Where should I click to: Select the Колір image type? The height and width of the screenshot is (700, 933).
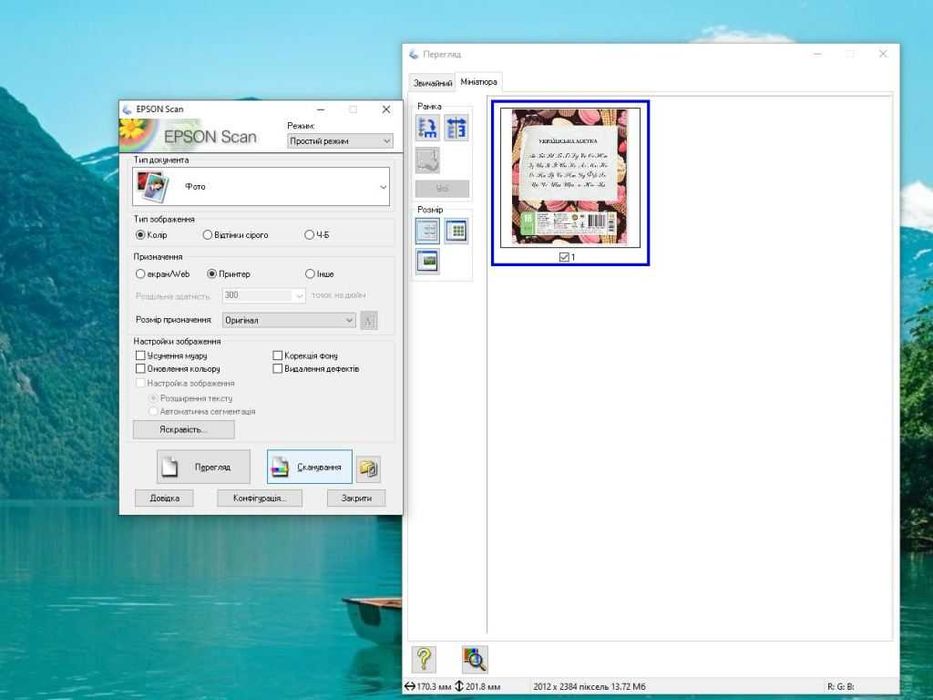152,235
